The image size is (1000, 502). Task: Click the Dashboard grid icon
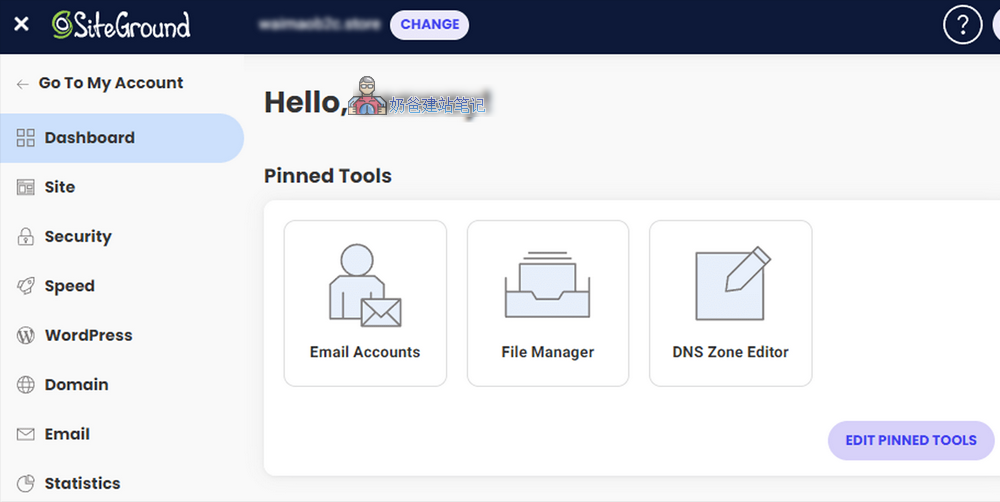[26, 138]
